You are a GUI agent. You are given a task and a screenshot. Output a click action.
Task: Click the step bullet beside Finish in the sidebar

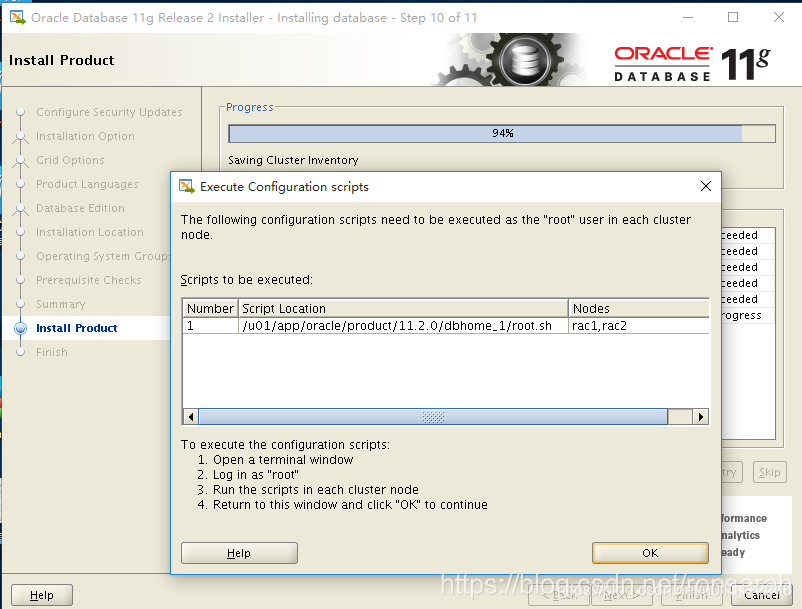coord(21,352)
